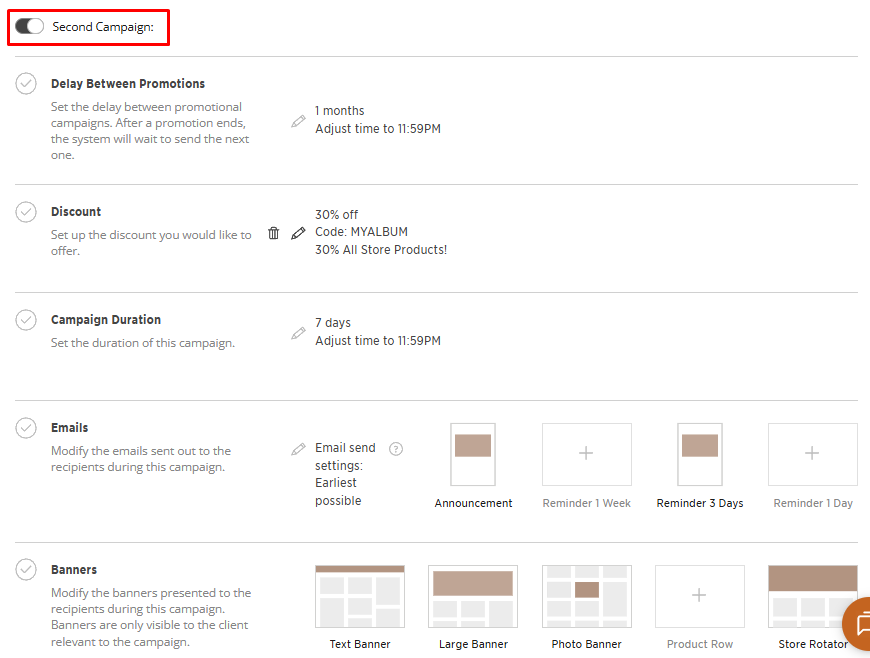This screenshot has width=870, height=658.
Task: Open Email send settings help icon
Action: (x=396, y=449)
